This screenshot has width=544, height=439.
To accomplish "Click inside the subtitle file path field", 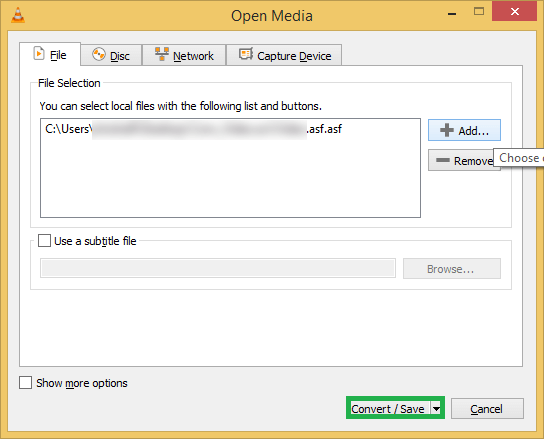I will [218, 268].
